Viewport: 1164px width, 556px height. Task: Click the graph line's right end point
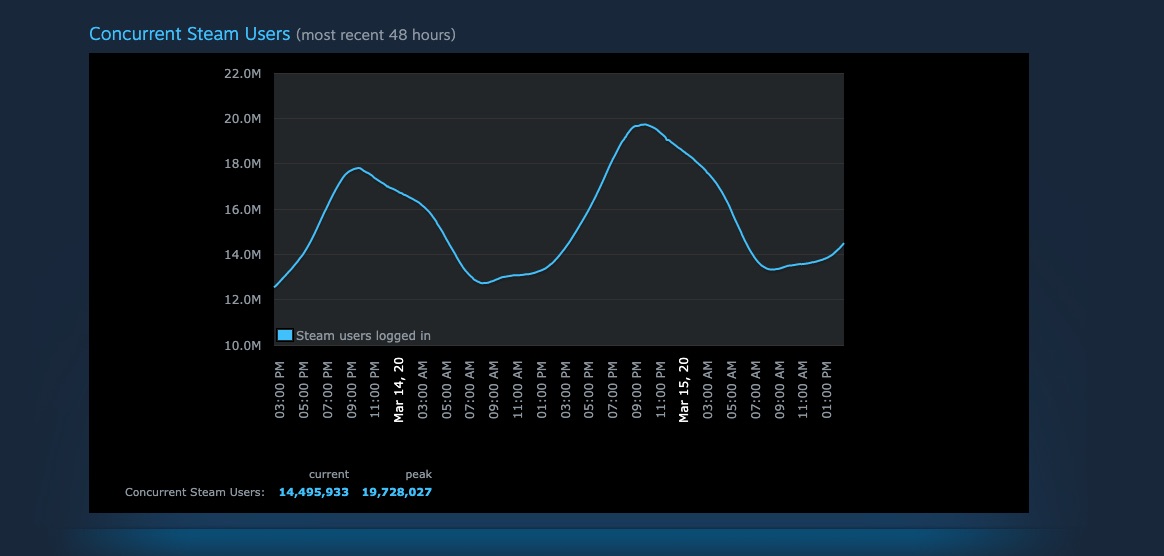tap(843, 243)
